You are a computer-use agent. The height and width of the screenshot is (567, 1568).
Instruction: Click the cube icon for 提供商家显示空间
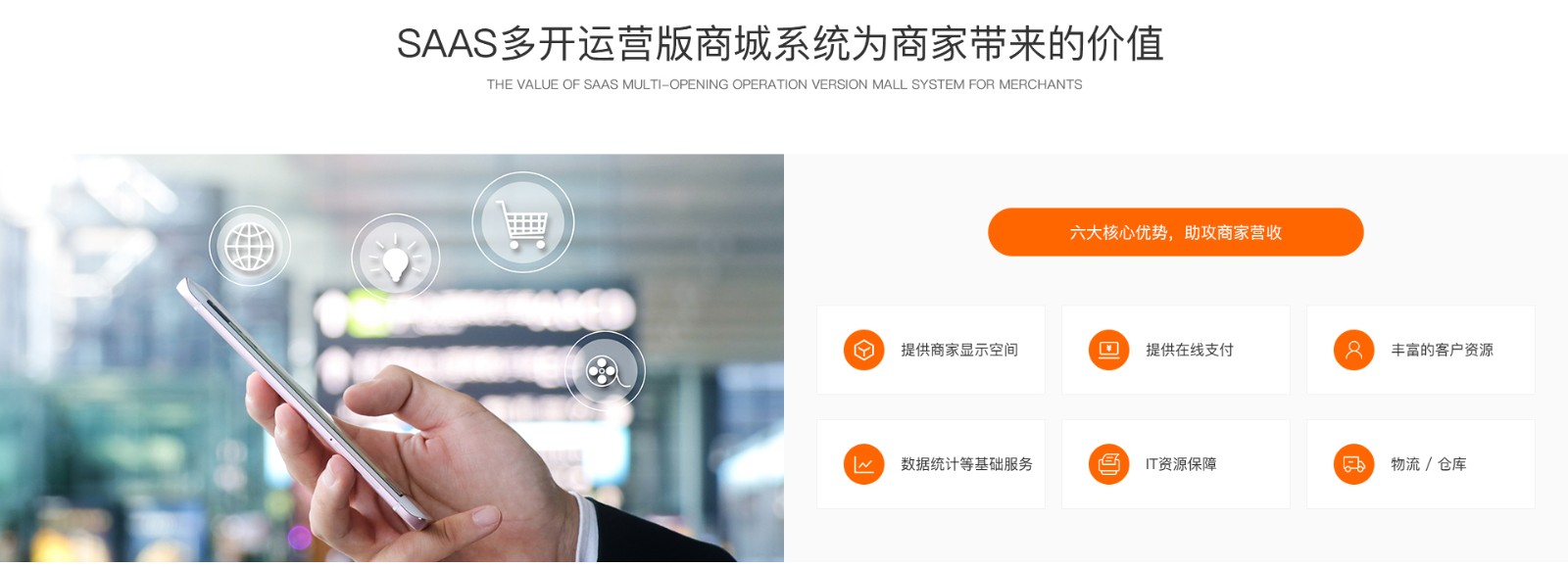863,350
